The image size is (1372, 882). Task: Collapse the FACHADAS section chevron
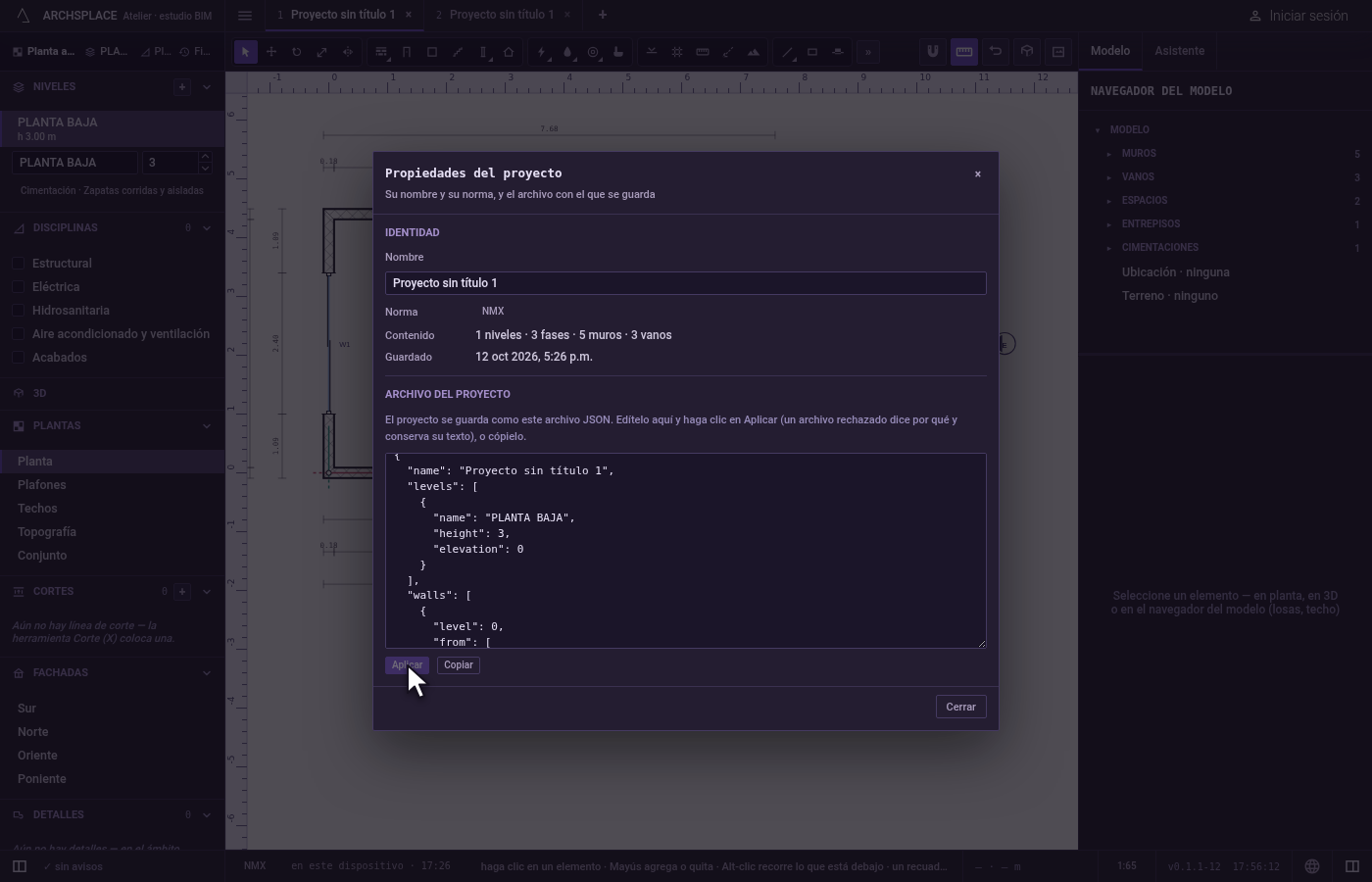[207, 673]
